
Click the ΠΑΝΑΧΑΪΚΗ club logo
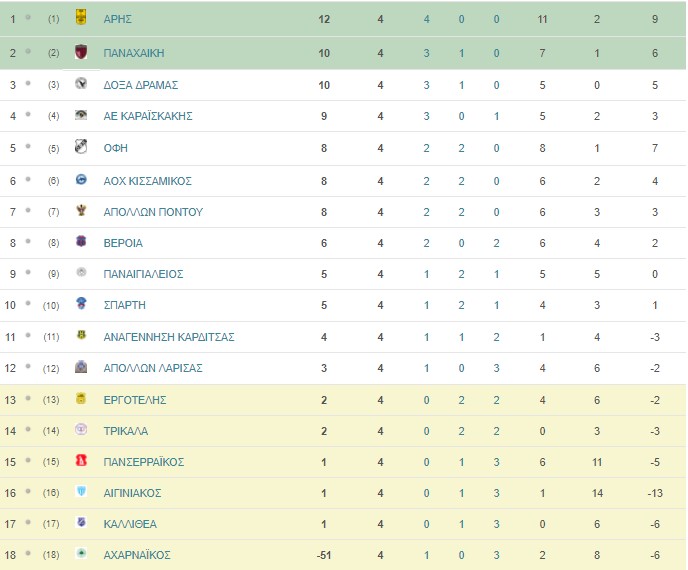81,52
